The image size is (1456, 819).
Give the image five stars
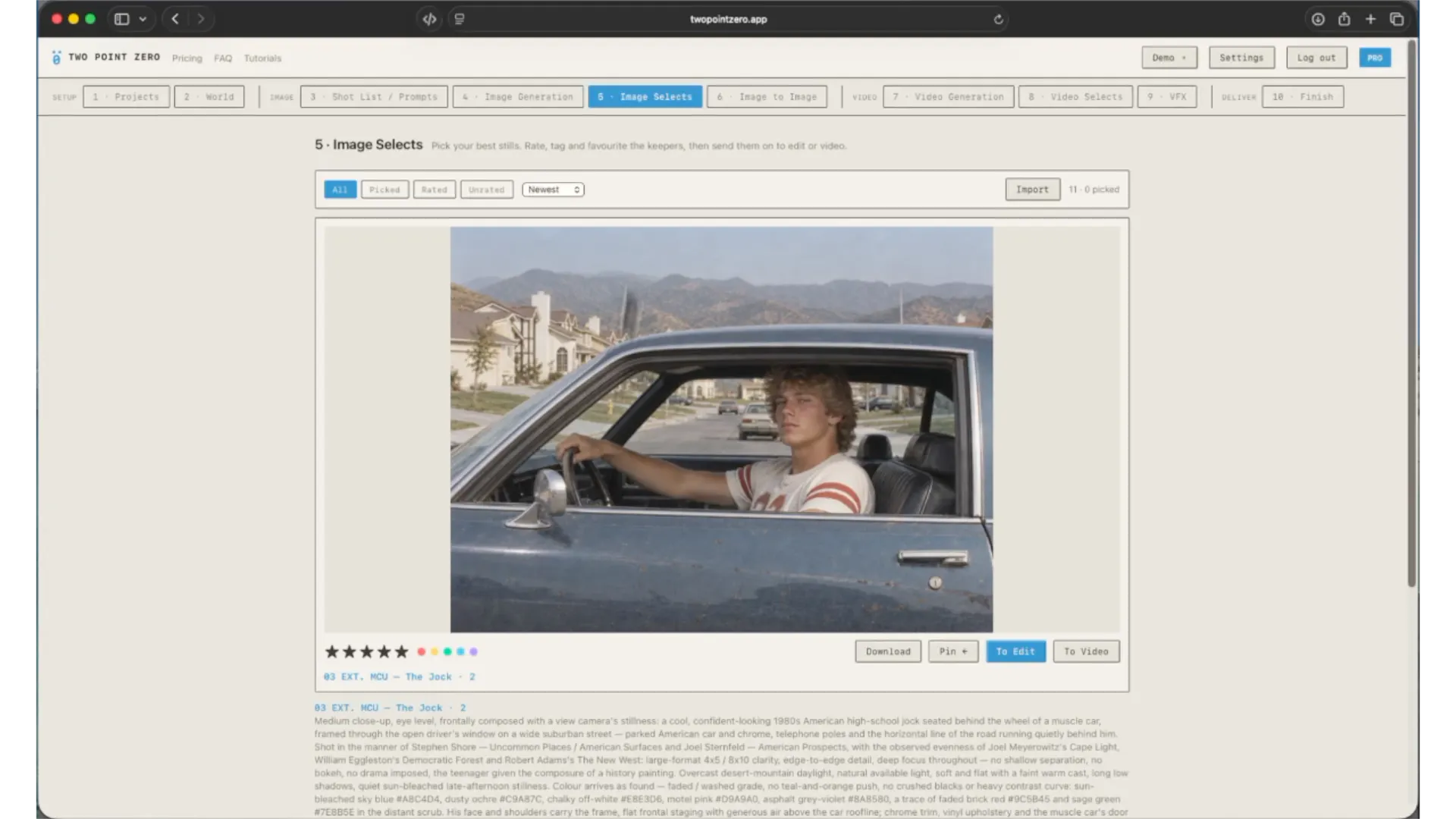(x=402, y=651)
